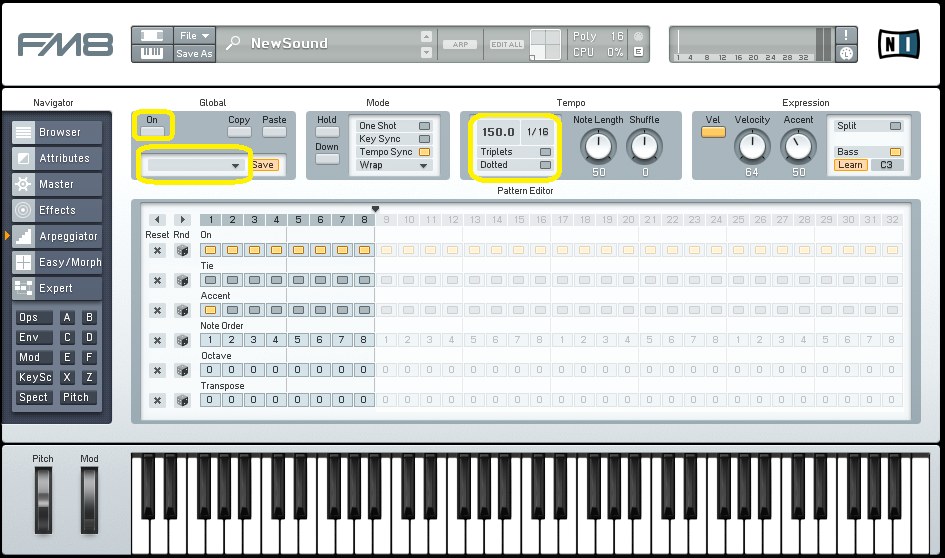Open the KeySc expert page
This screenshot has height=558, width=945.
pyautogui.click(x=34, y=377)
